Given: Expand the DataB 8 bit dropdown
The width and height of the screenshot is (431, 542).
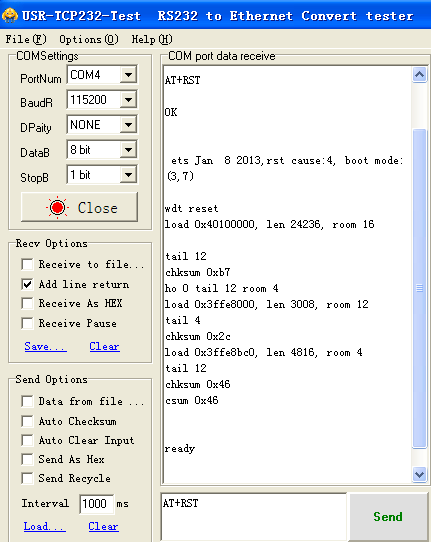Looking at the screenshot, I should [128, 150].
